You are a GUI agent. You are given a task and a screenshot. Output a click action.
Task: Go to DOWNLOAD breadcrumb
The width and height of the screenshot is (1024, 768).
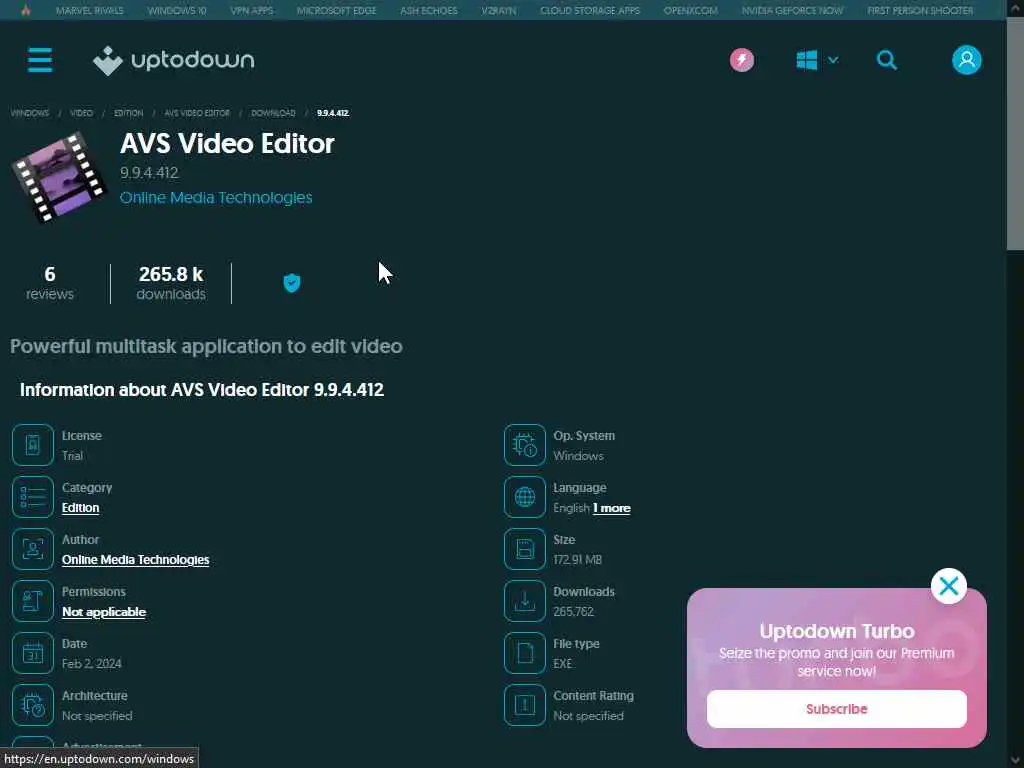pyautogui.click(x=273, y=113)
